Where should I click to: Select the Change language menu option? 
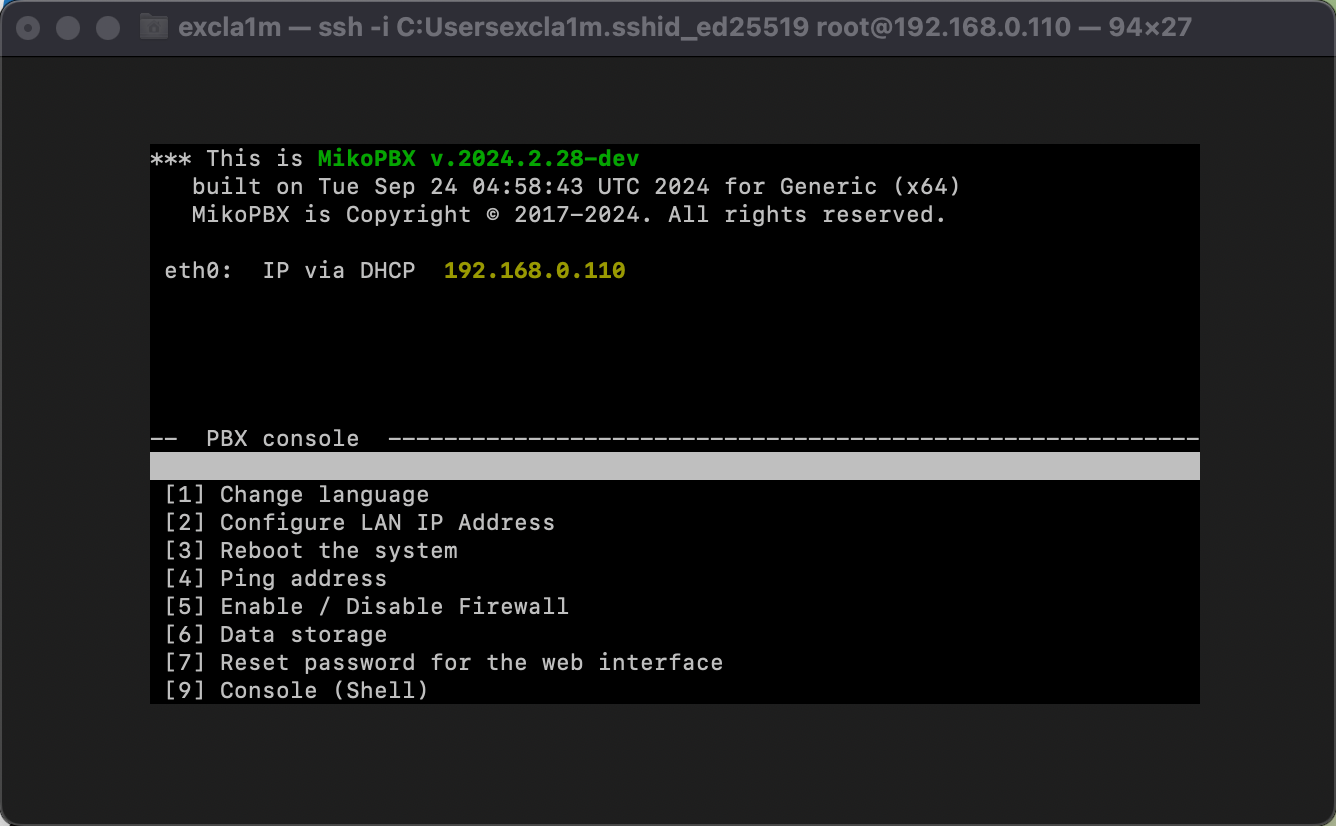(296, 495)
